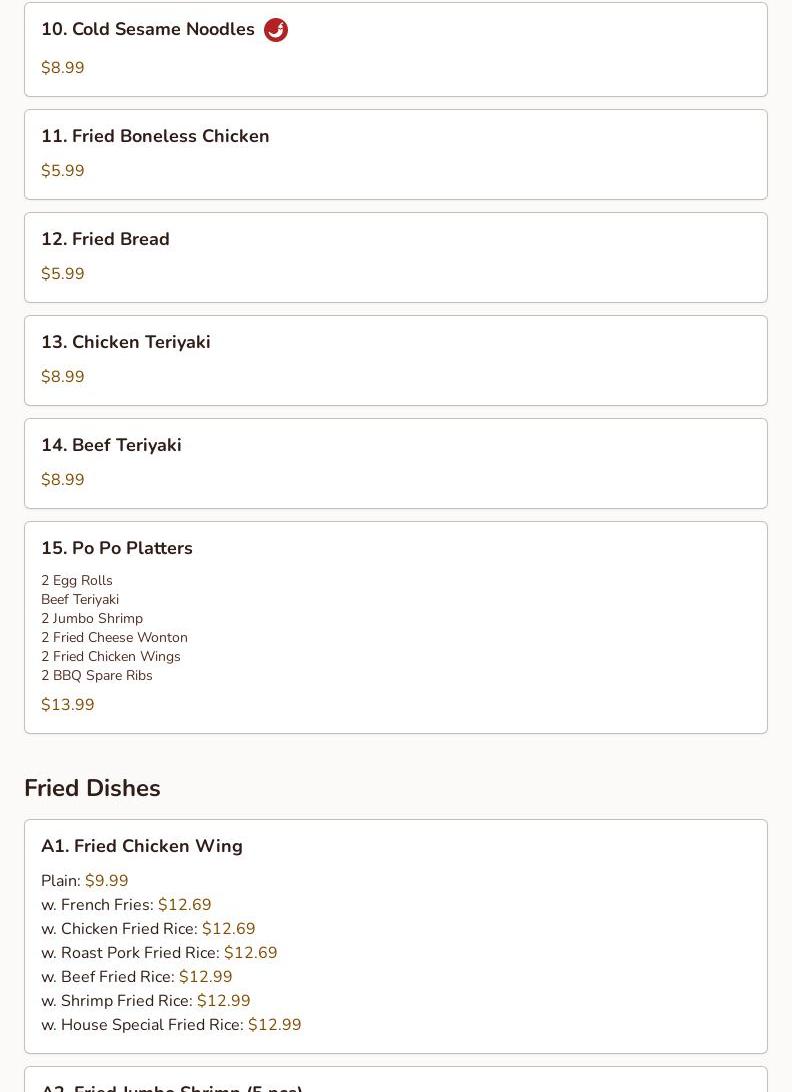Select the Plain $9.99 wing option
Screen dimensions: 792x1092
point(85,880)
